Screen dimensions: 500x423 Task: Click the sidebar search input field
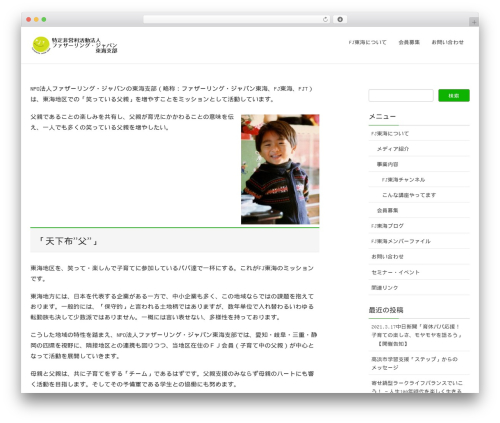401,95
